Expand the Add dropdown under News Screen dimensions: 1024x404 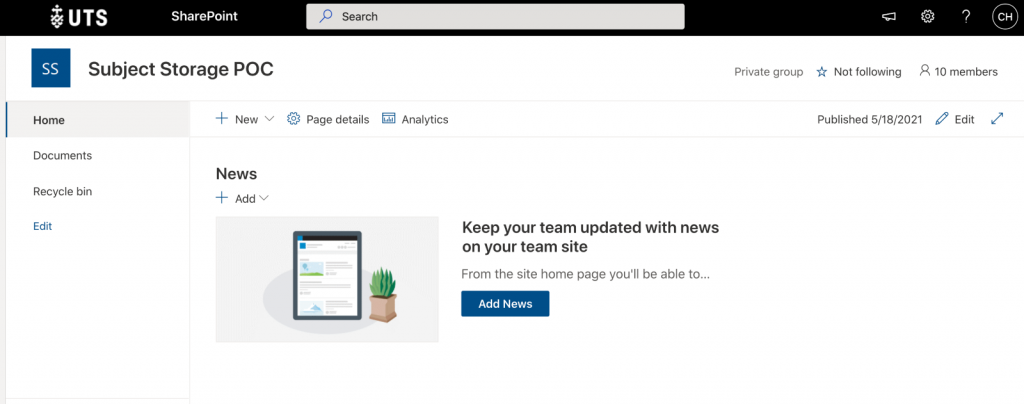coord(242,198)
